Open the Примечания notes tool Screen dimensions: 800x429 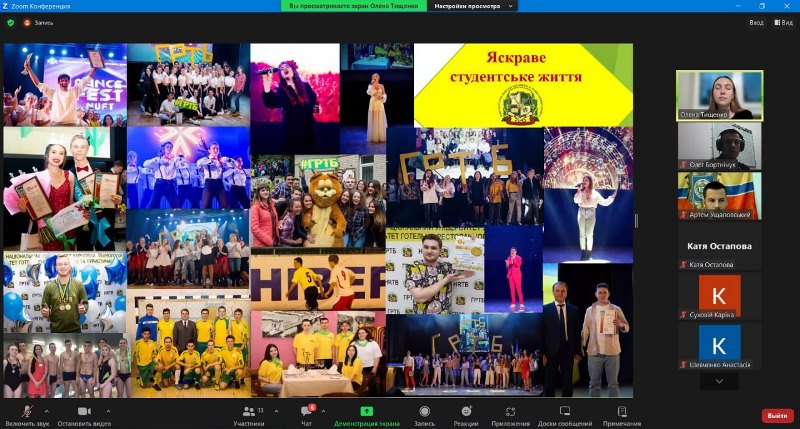(621, 413)
